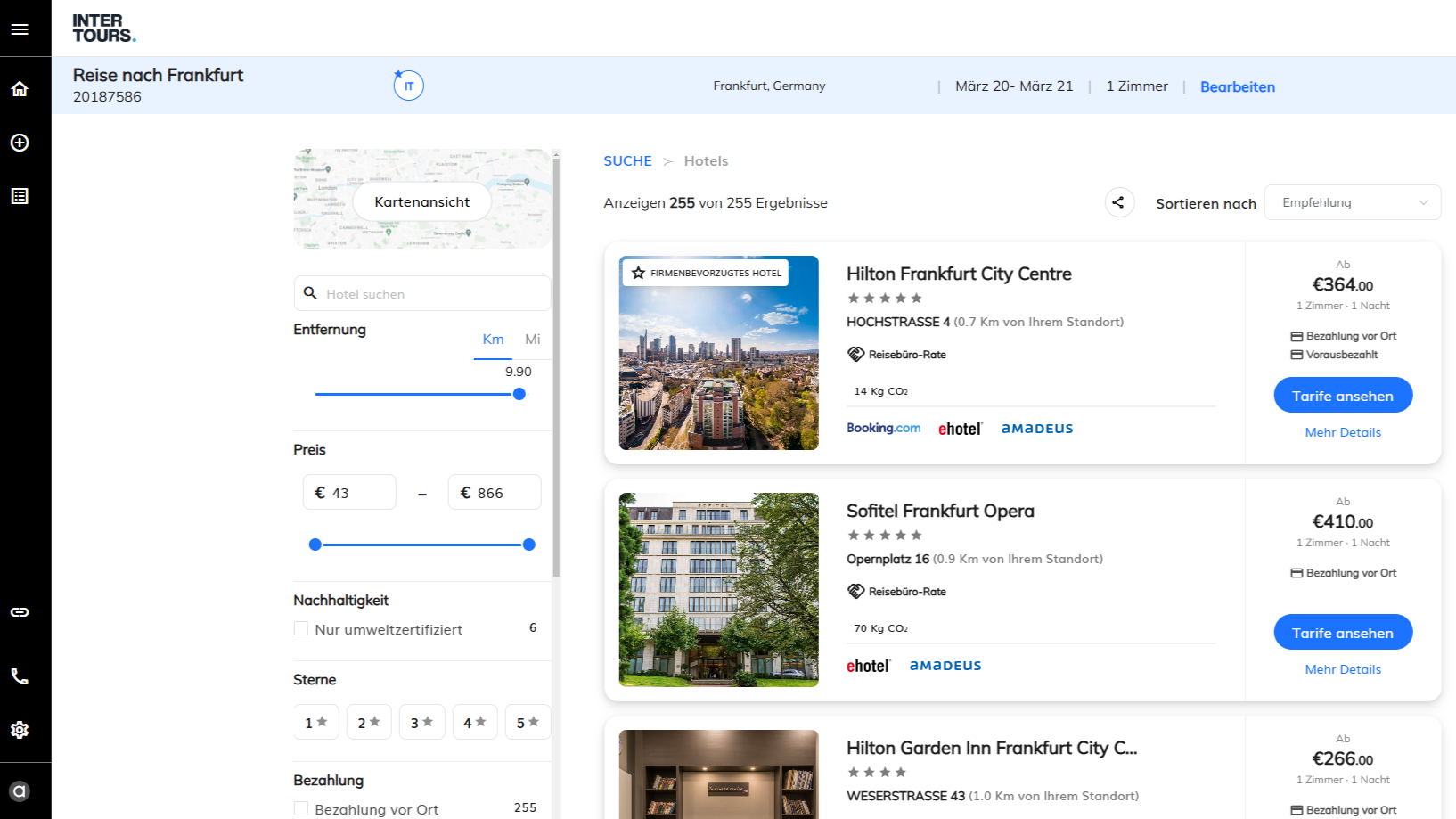Click the Hotel suchen search field
This screenshot has height=819, width=1456.
pyautogui.click(x=423, y=294)
